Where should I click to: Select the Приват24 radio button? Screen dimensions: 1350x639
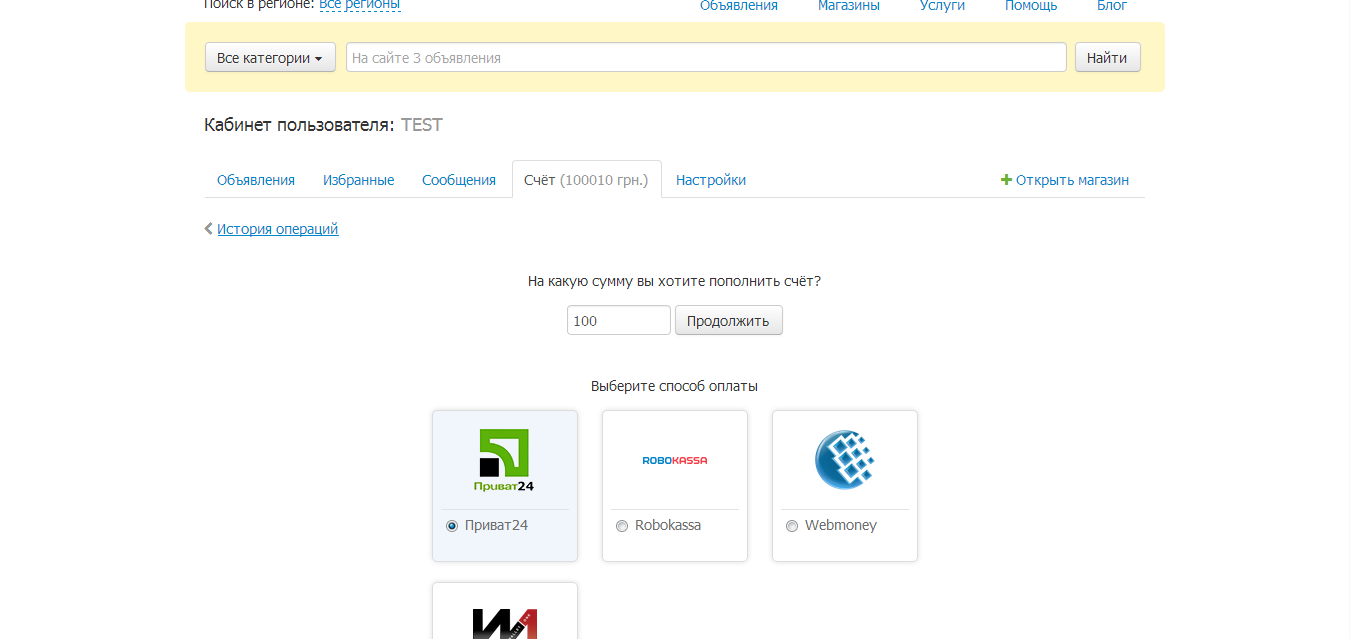coord(452,526)
